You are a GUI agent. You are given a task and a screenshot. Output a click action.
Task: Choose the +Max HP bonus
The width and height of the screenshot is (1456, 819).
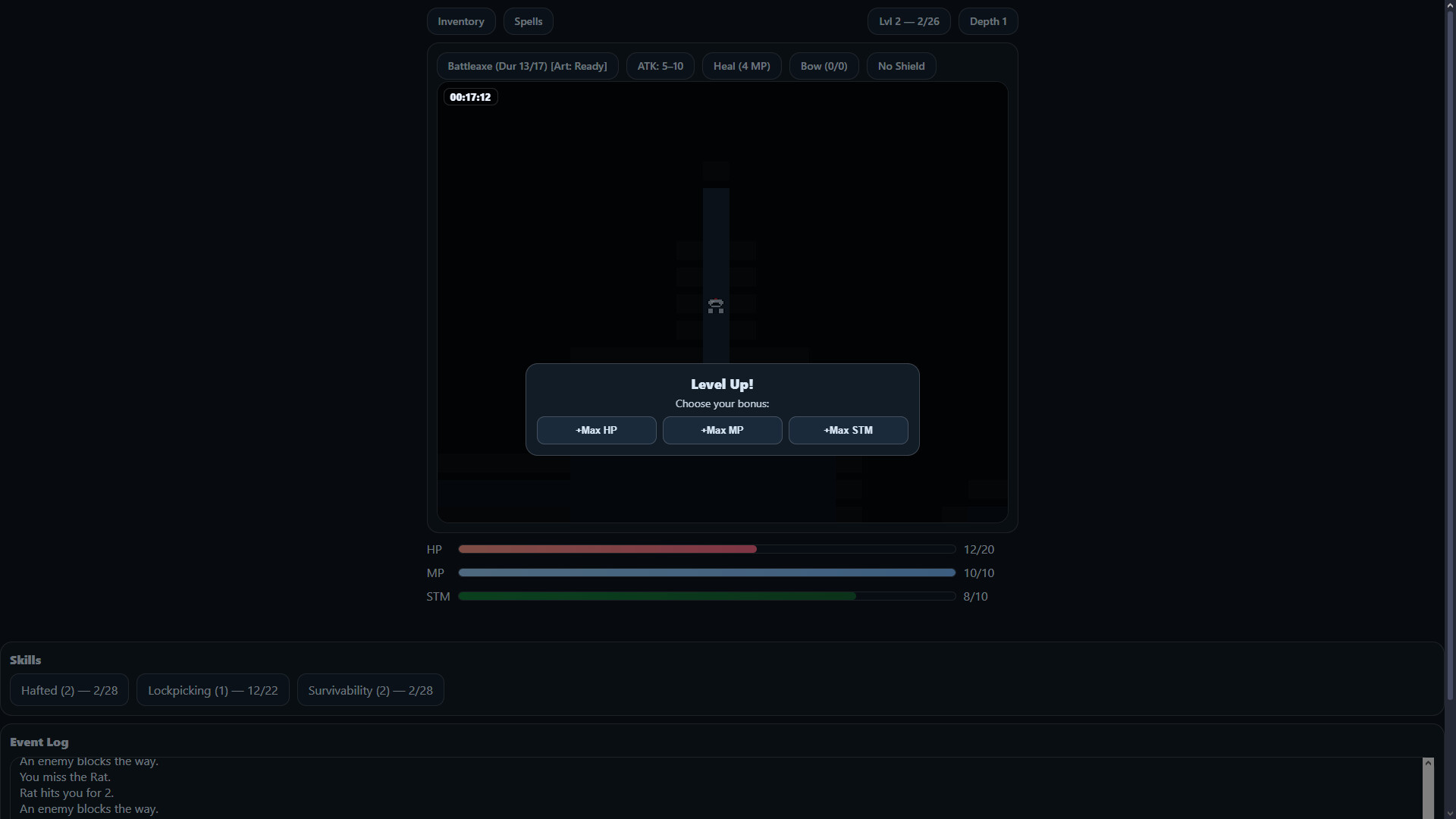(596, 430)
